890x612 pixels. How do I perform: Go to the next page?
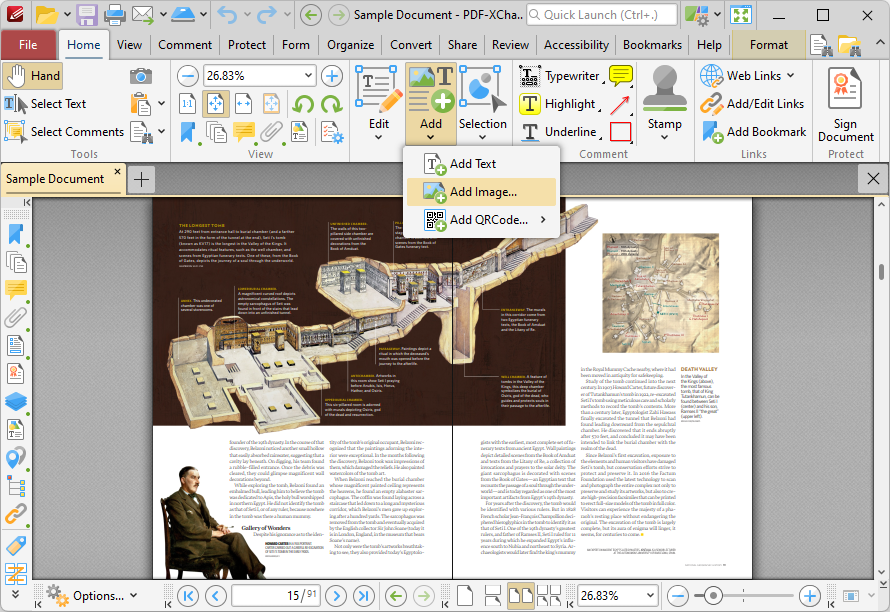(x=336, y=596)
